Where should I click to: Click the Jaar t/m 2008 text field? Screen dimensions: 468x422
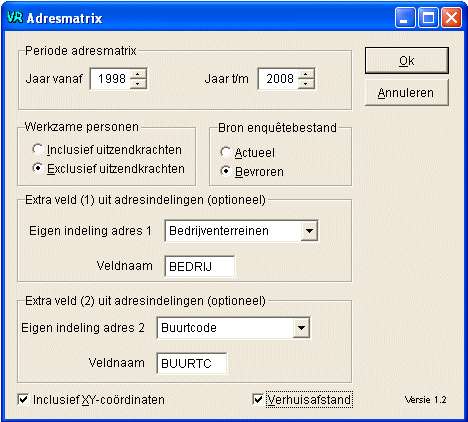point(278,79)
